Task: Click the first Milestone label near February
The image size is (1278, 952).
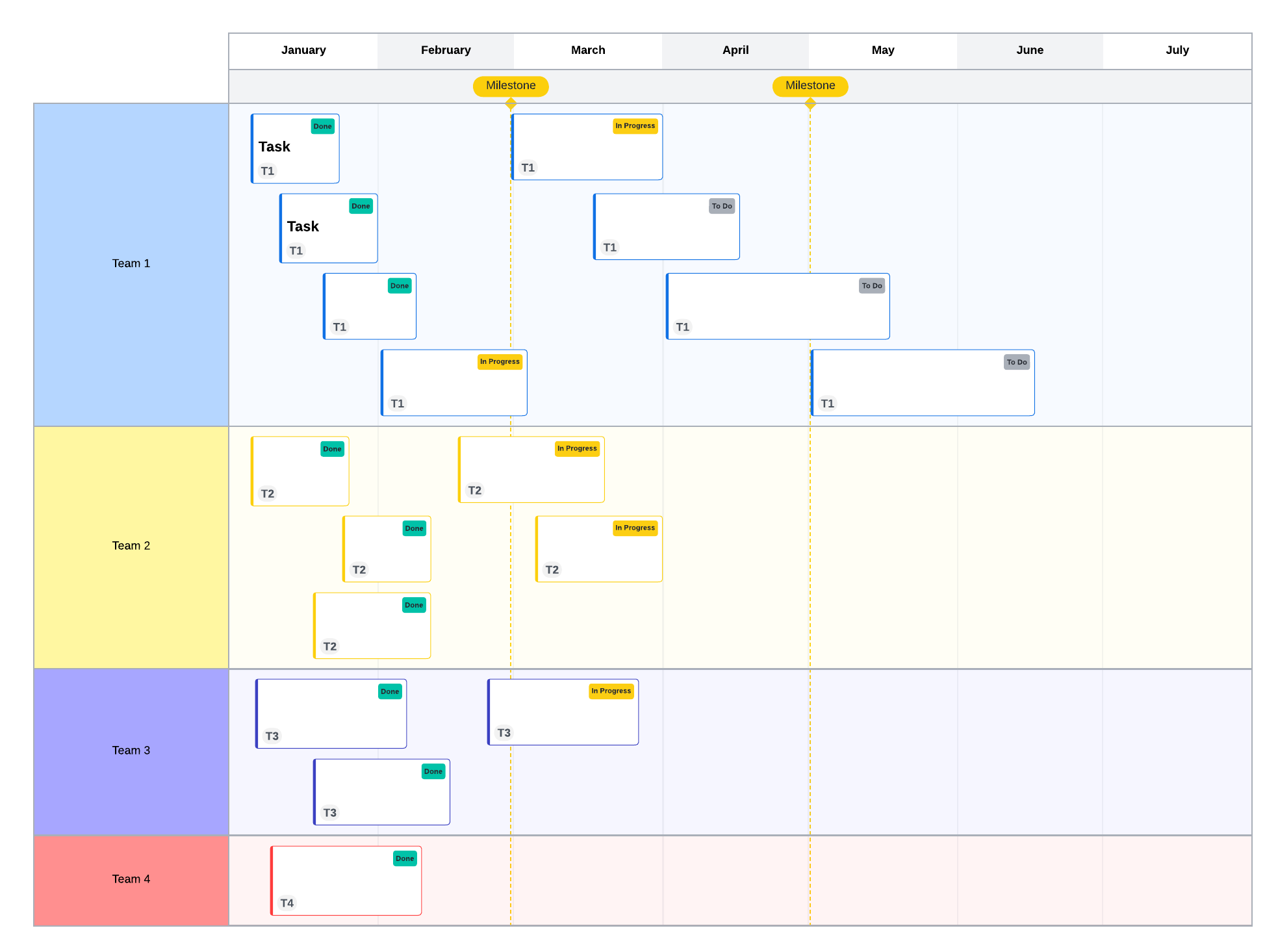Action: click(x=511, y=86)
